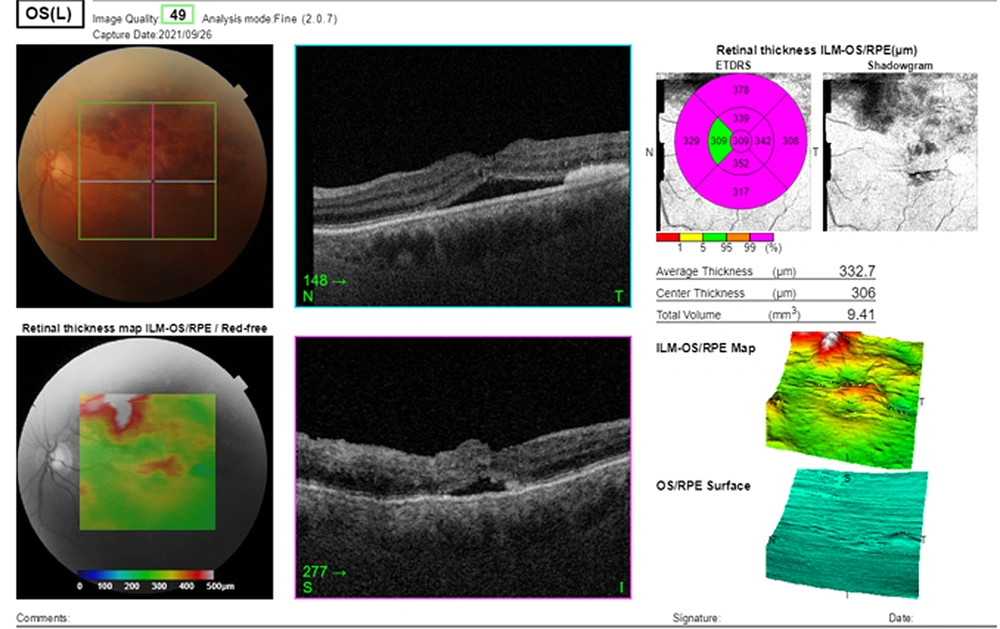The width and height of the screenshot is (1000, 629).
Task: Click the green 148 scan line indicator
Action: pyautogui.click(x=324, y=281)
